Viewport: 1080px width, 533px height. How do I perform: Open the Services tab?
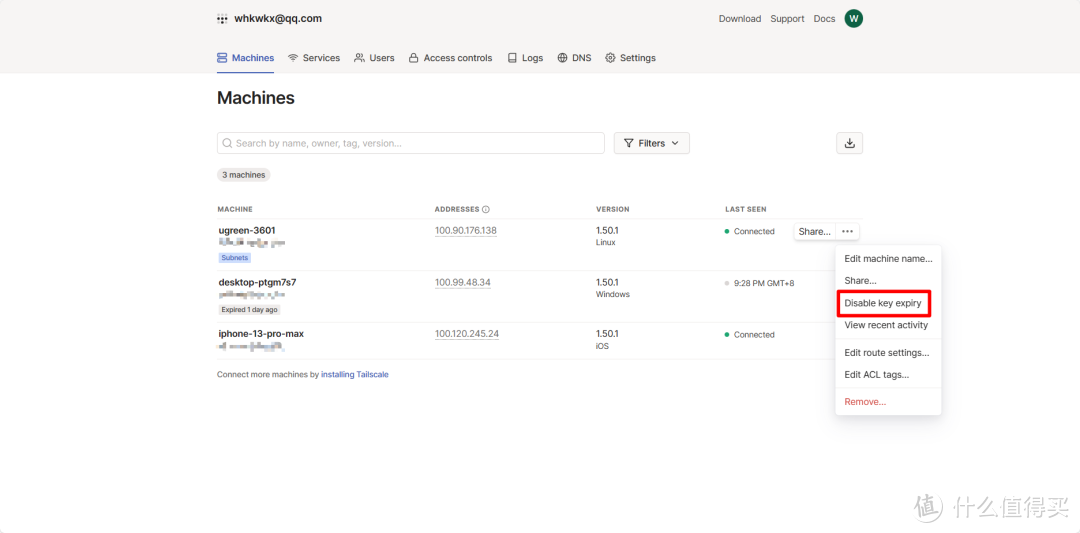(314, 58)
